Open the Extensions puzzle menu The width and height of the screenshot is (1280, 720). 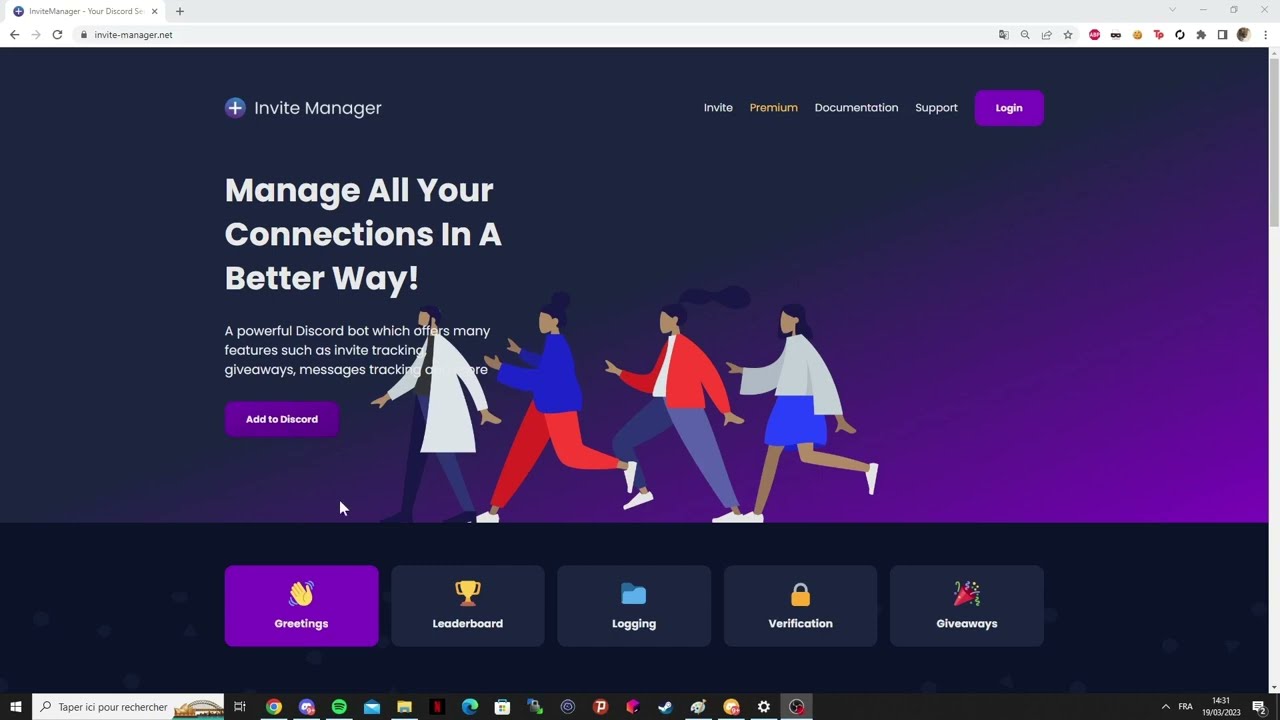coord(1201,35)
